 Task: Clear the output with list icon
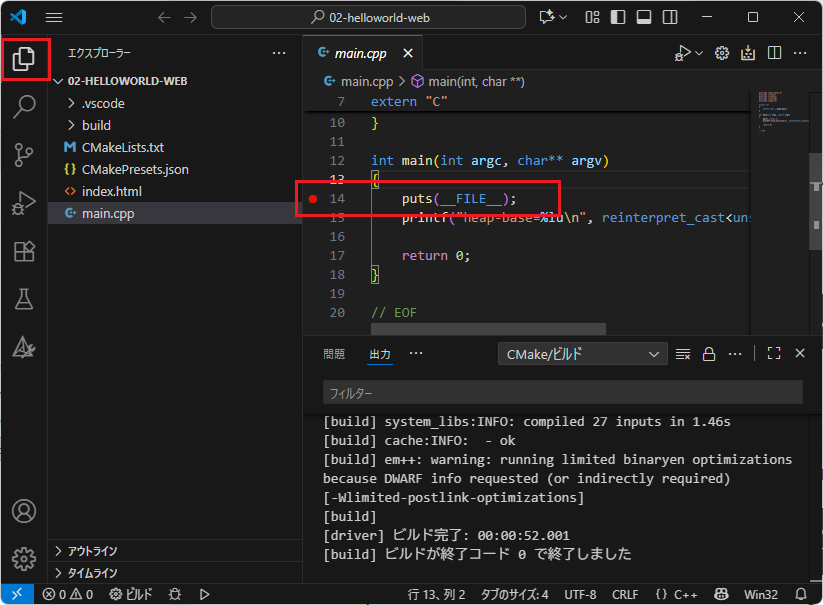[x=683, y=354]
